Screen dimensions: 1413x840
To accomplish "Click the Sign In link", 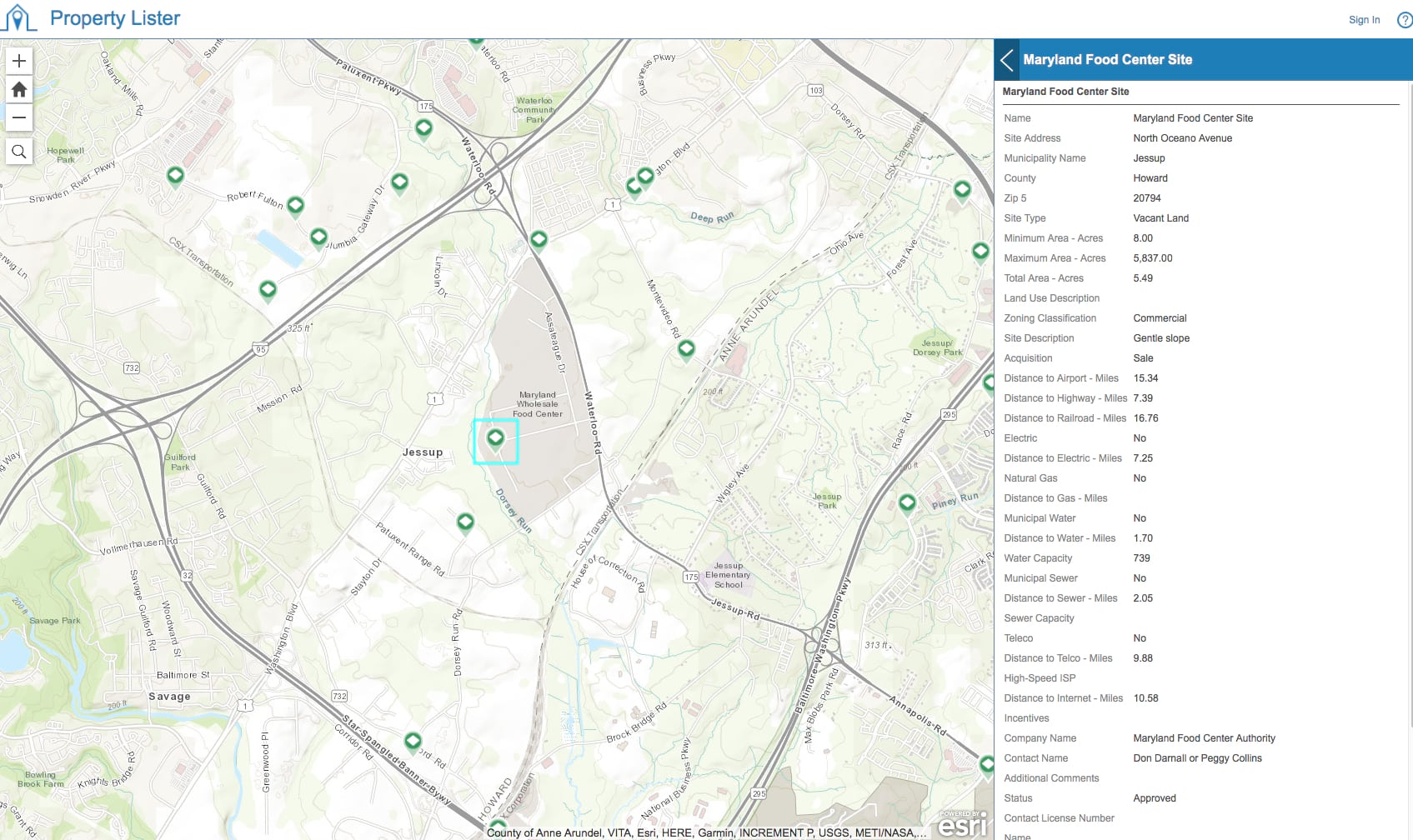I will click(1364, 20).
